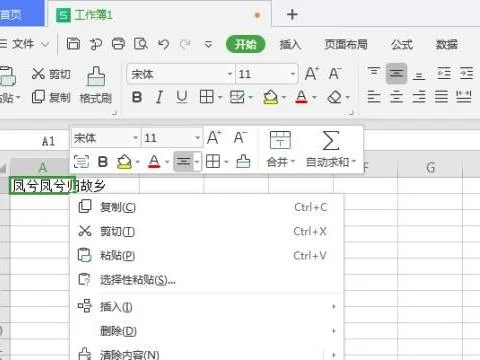Open ribbon font size dropdown
The image size is (480, 360).
click(x=292, y=74)
